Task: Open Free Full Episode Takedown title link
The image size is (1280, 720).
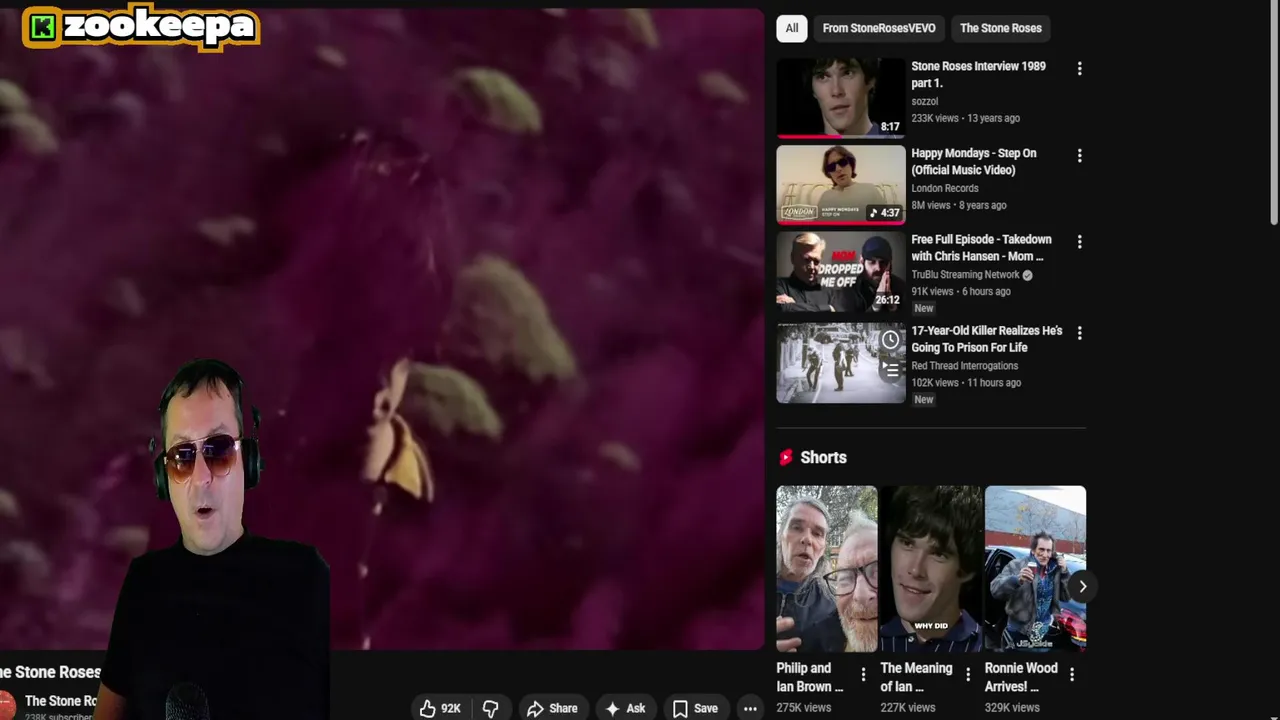Action: pos(981,248)
